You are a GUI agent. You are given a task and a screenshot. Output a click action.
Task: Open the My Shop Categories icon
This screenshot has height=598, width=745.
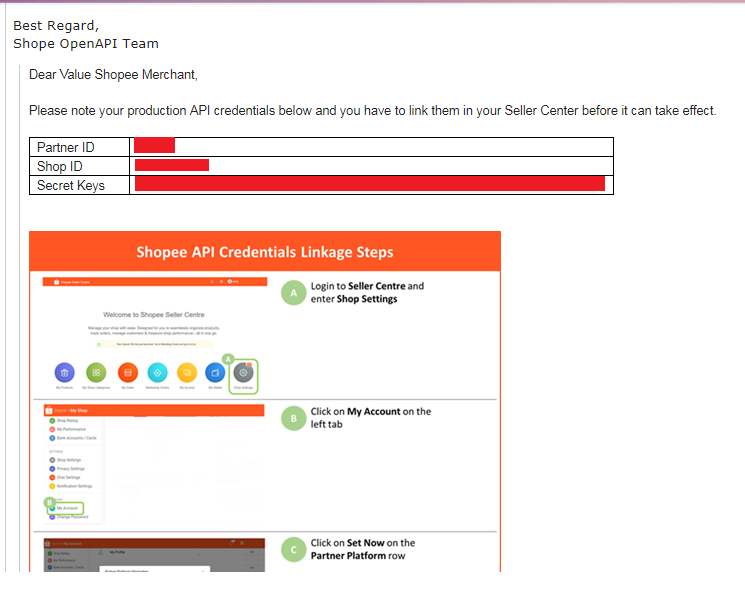click(96, 372)
